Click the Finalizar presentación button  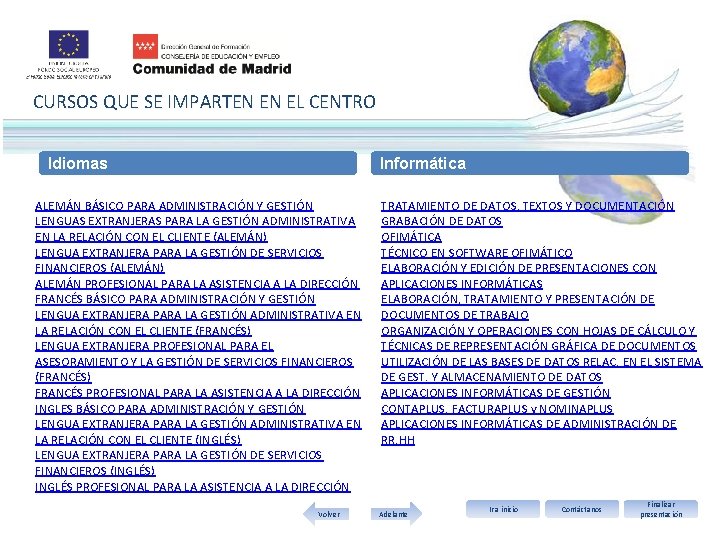[661, 509]
